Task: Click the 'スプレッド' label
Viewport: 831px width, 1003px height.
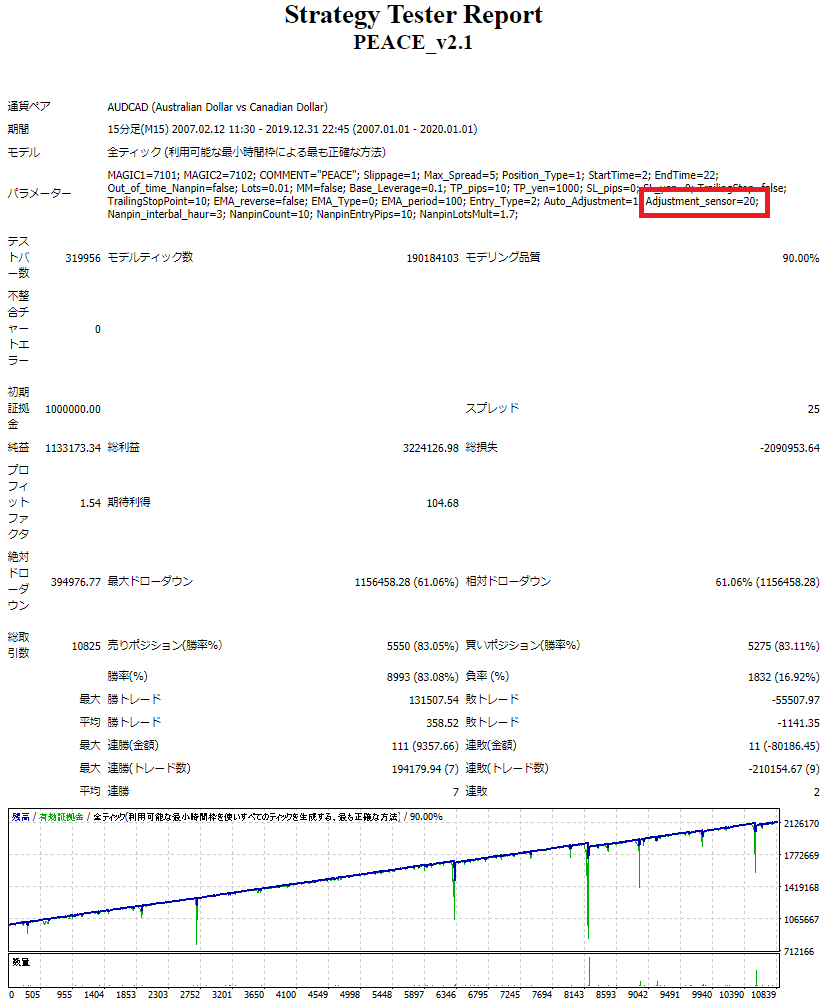Action: 492,408
